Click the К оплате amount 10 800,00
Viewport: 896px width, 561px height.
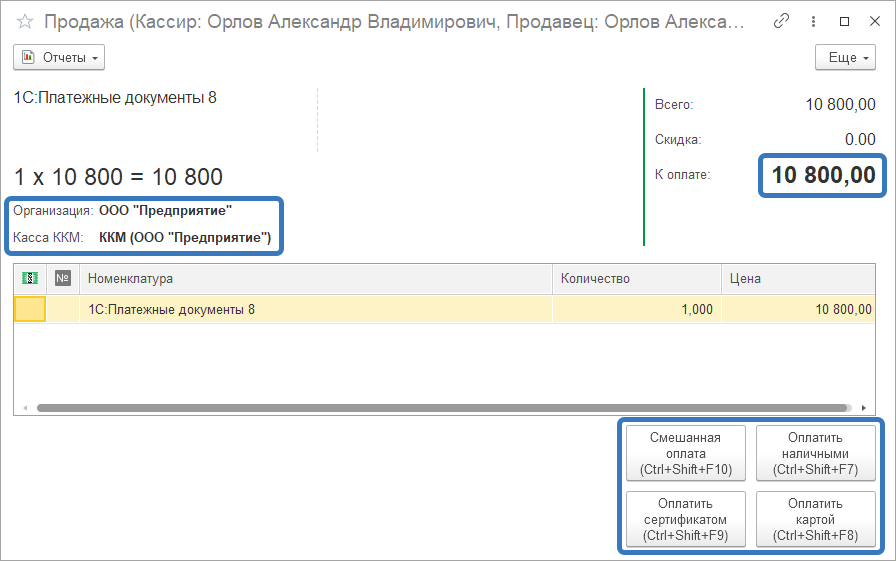click(x=823, y=175)
